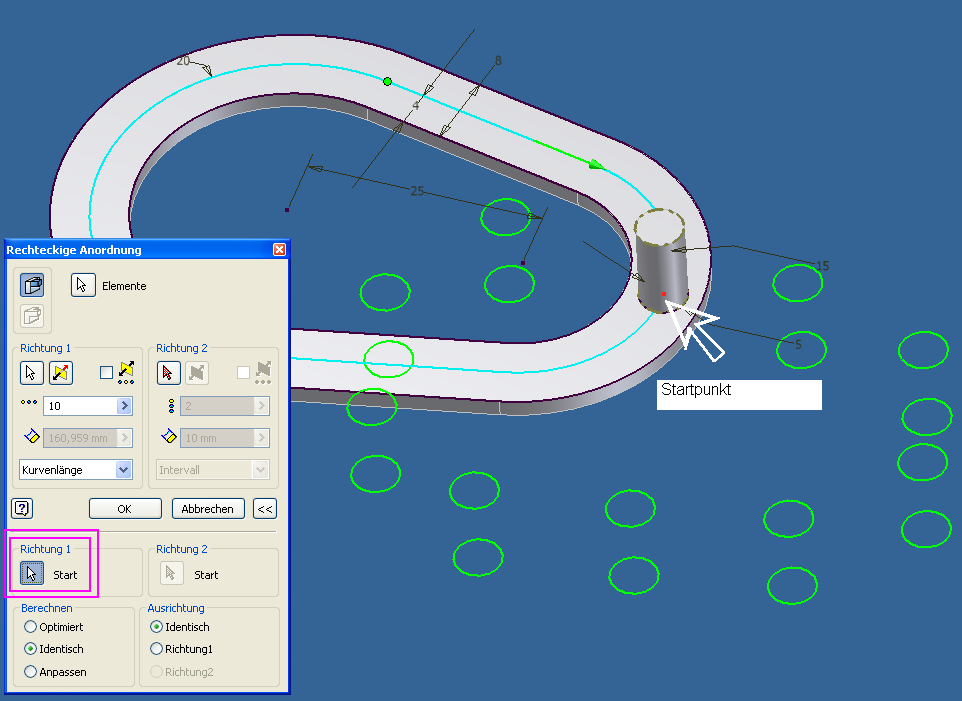
Task: Choose the Anpassen compute option
Action: tap(30, 672)
